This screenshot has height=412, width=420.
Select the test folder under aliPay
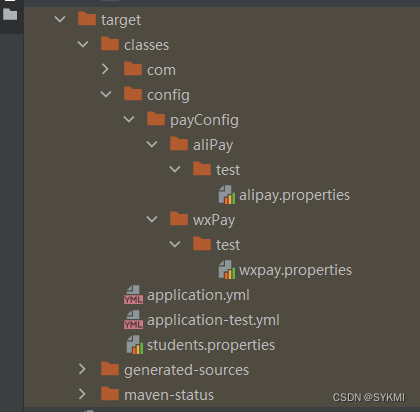pos(228,170)
